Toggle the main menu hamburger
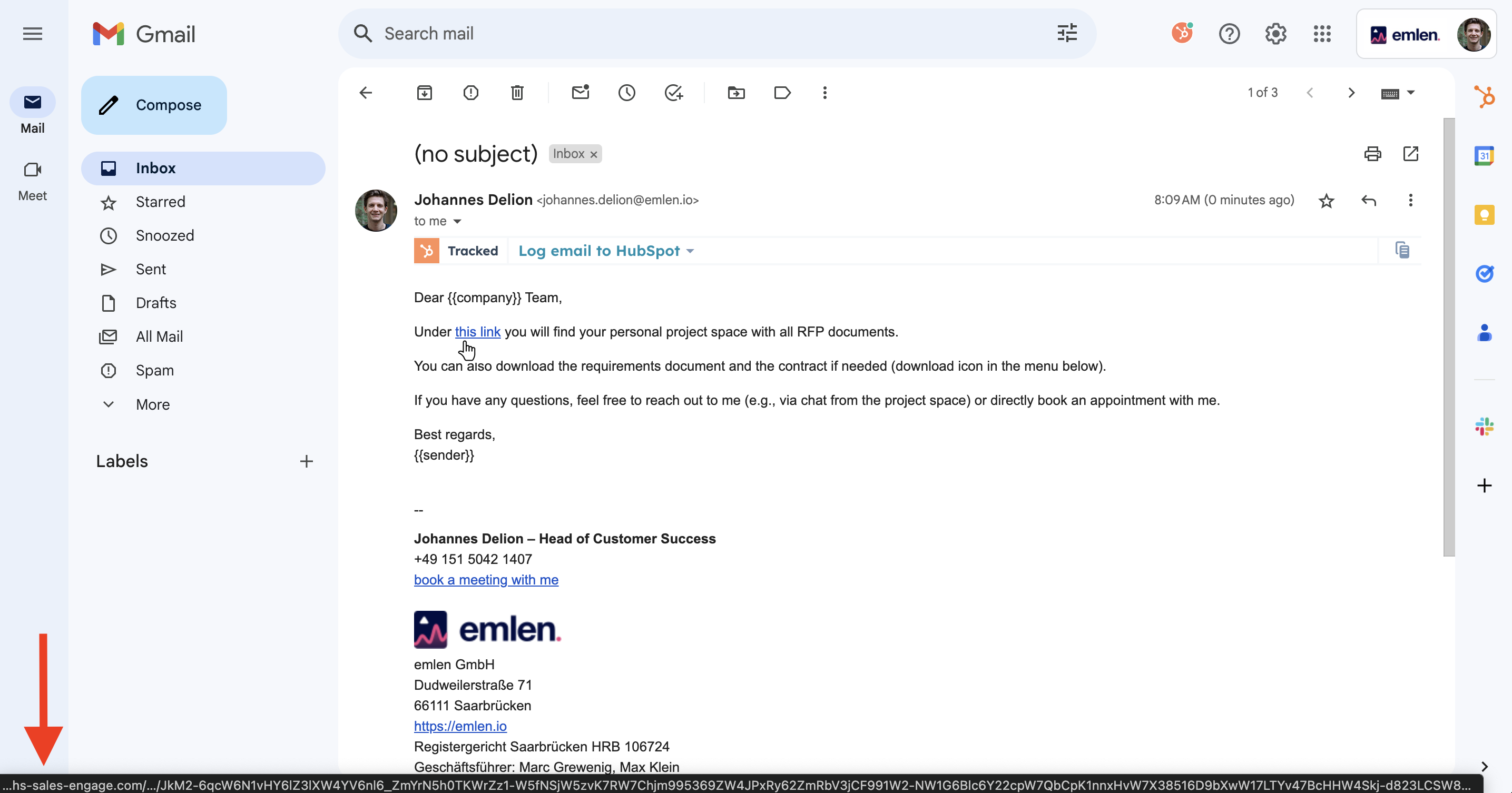This screenshot has width=1512, height=793. 33,34
